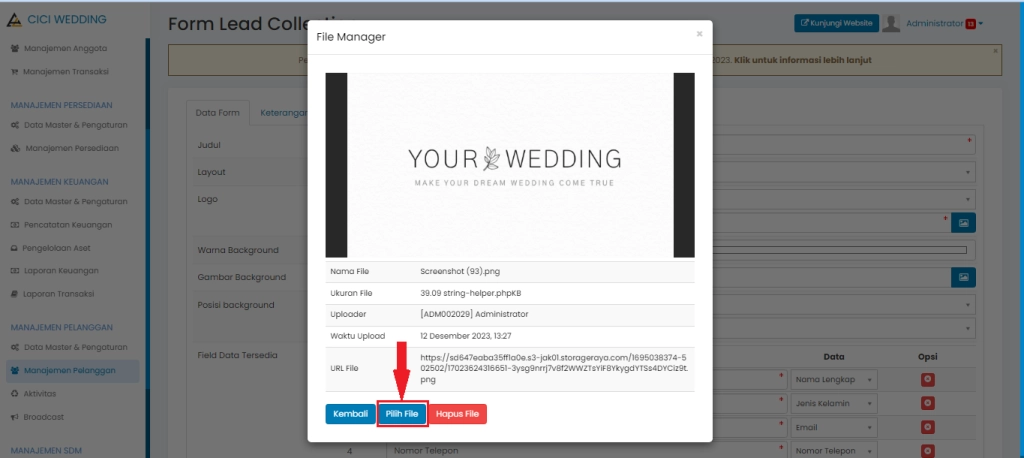This screenshot has height=458, width=1024.
Task: Switch to the Data Form tab
Action: 217,113
